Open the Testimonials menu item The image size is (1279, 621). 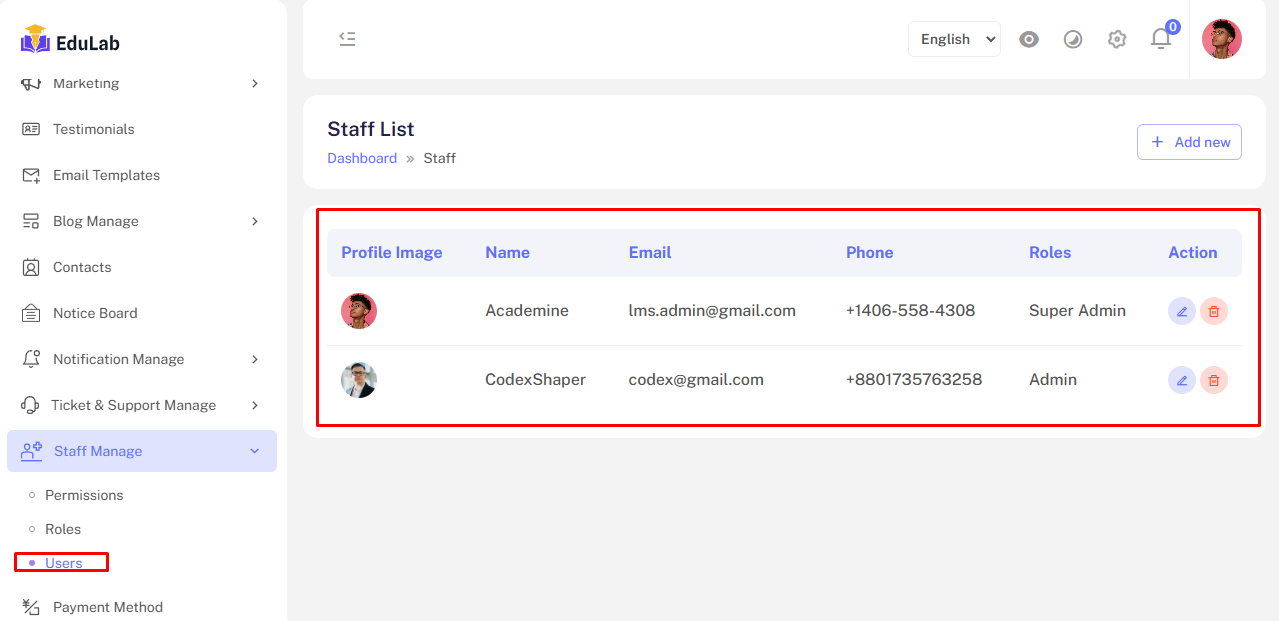[93, 129]
